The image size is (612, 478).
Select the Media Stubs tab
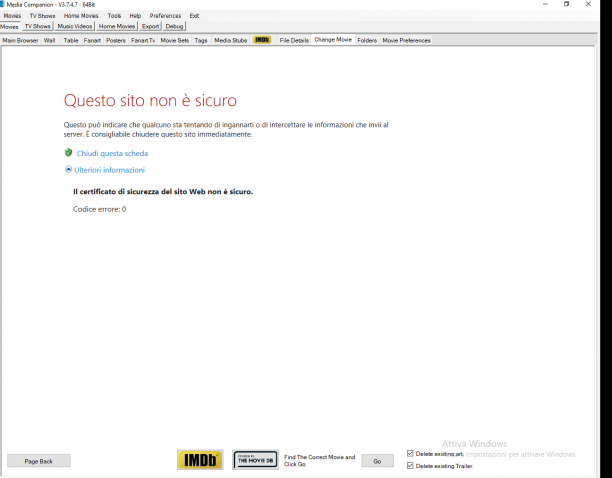pos(231,40)
